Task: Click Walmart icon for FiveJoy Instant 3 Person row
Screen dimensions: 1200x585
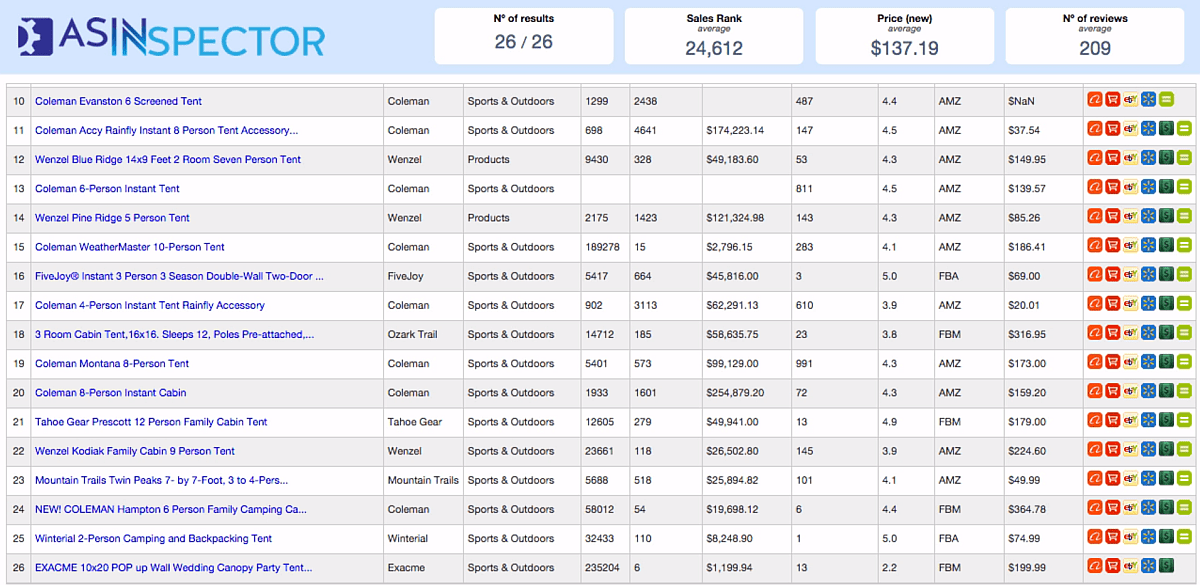Action: 1148,274
